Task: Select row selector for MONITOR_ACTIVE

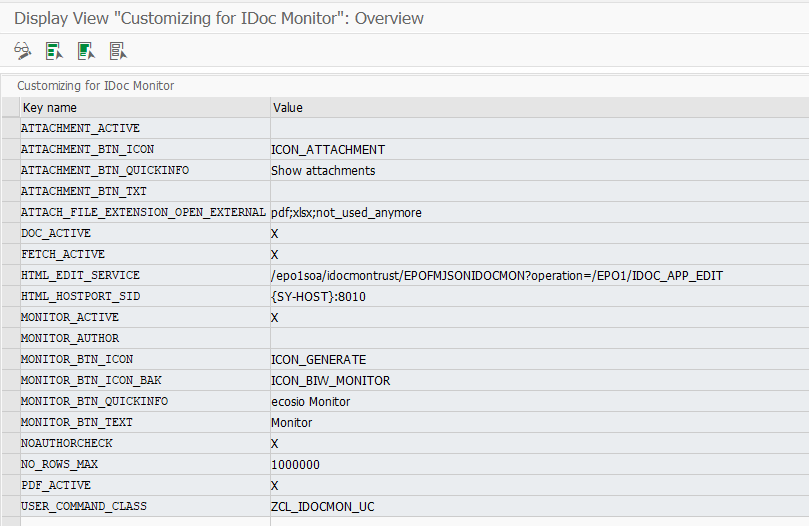Action: pos(11,317)
